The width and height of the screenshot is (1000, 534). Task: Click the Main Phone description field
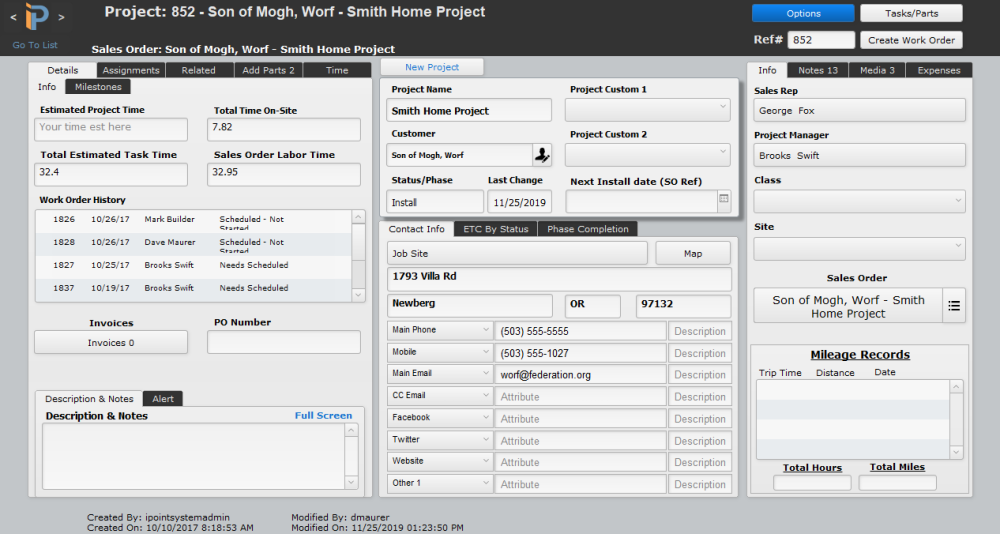click(700, 331)
